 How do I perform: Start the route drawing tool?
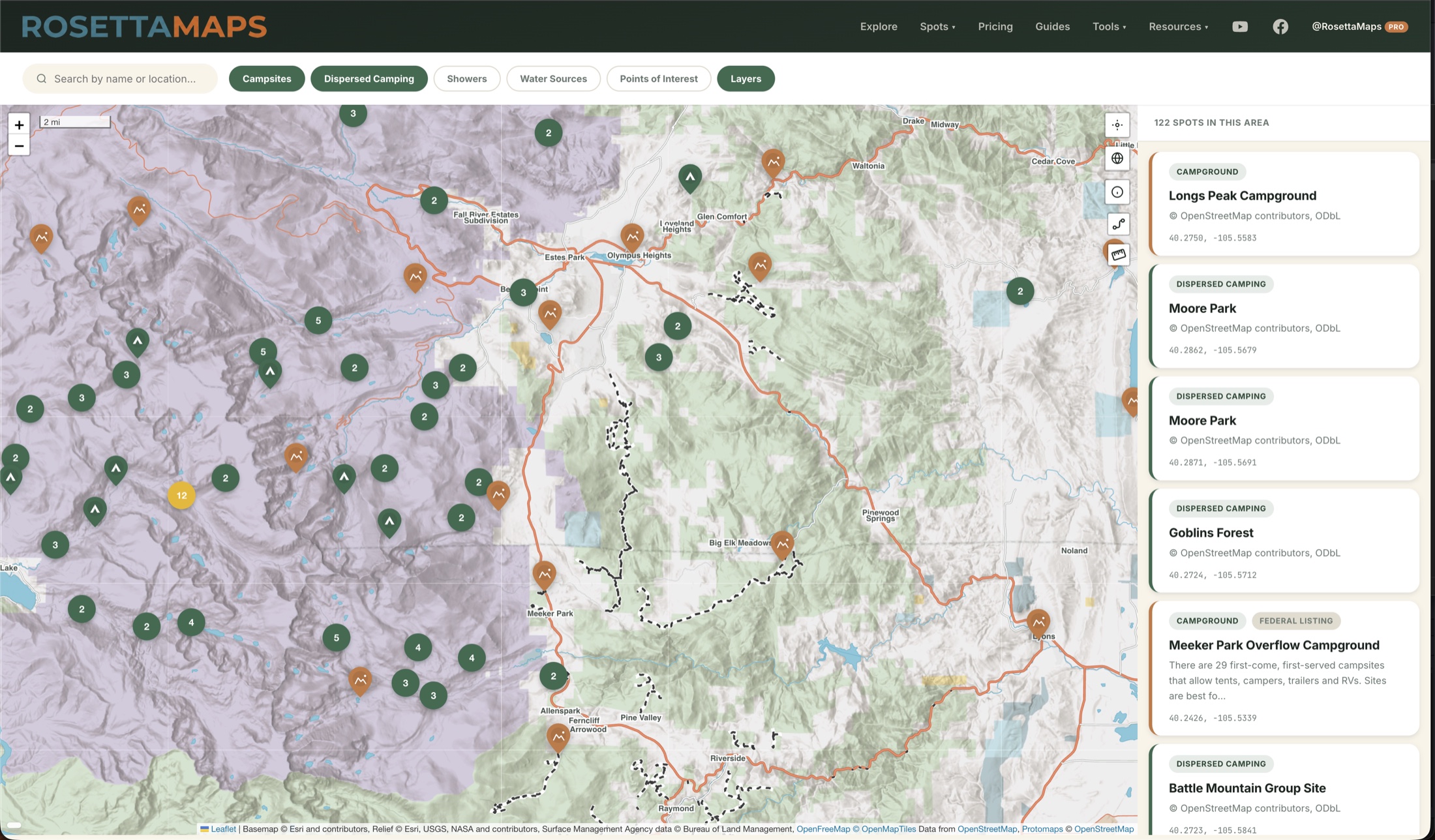click(x=1118, y=224)
